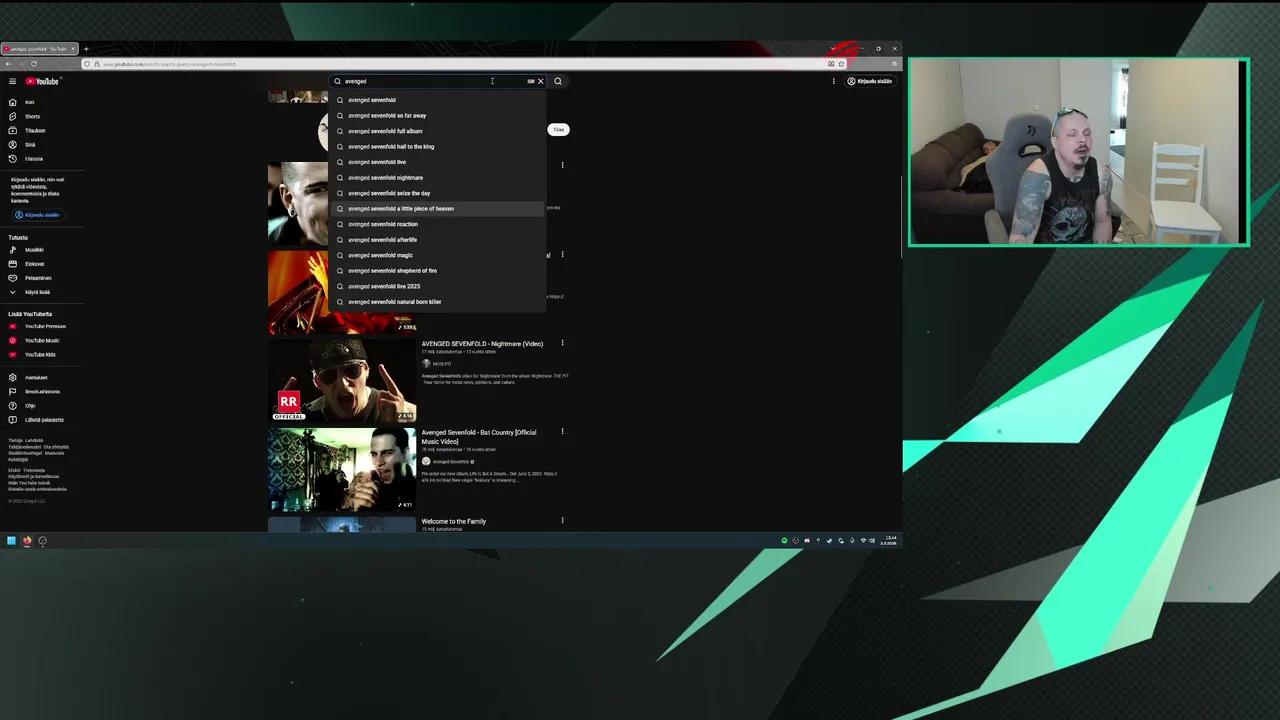Click the Kirjaudu sisään button in the sidebar

pos(37,215)
